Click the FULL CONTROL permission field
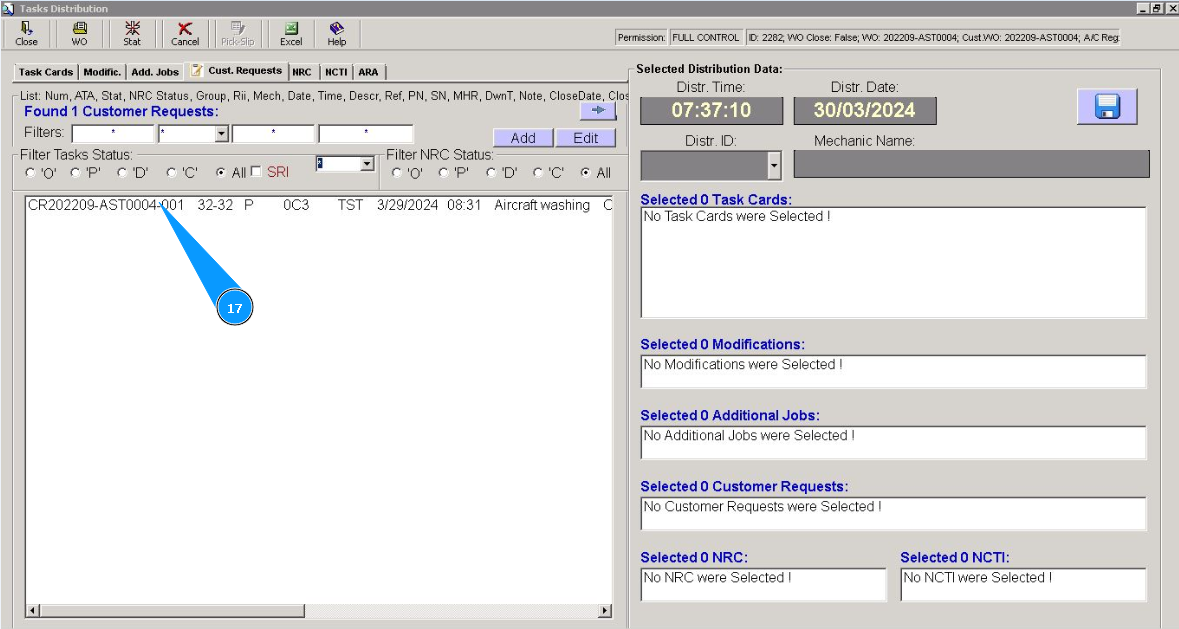1179x629 pixels. tap(705, 38)
